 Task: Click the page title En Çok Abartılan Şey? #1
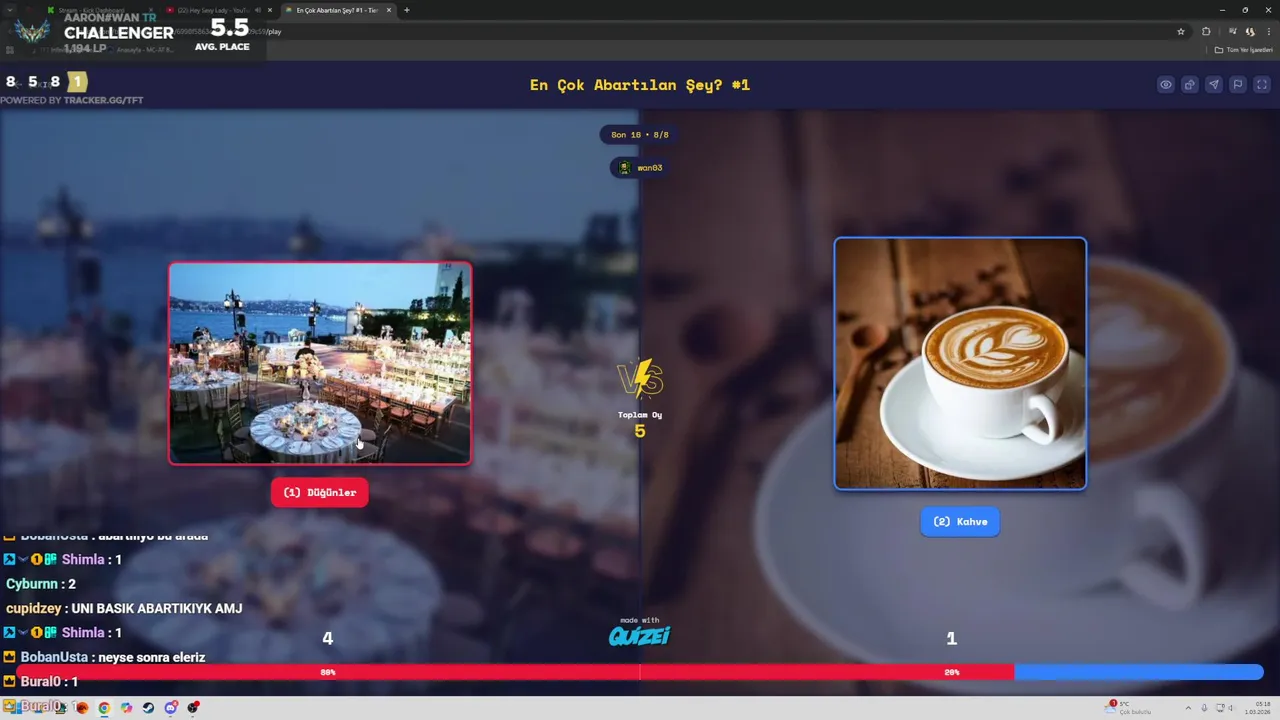click(x=640, y=85)
